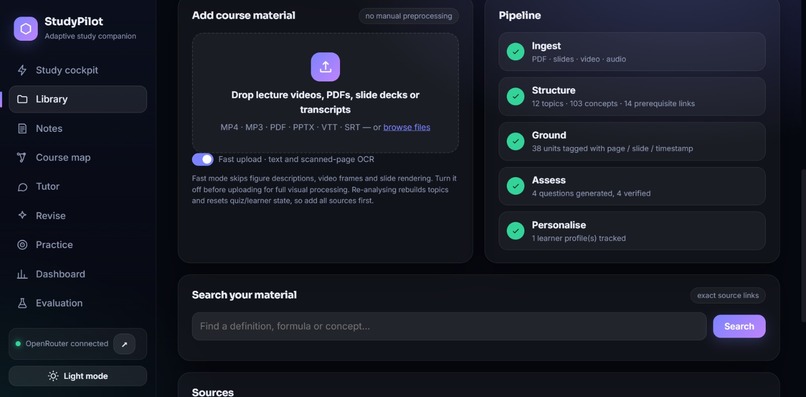Viewport: 806px width, 397px height.
Task: Click the sun icon beside Light mode
Action: 53,376
